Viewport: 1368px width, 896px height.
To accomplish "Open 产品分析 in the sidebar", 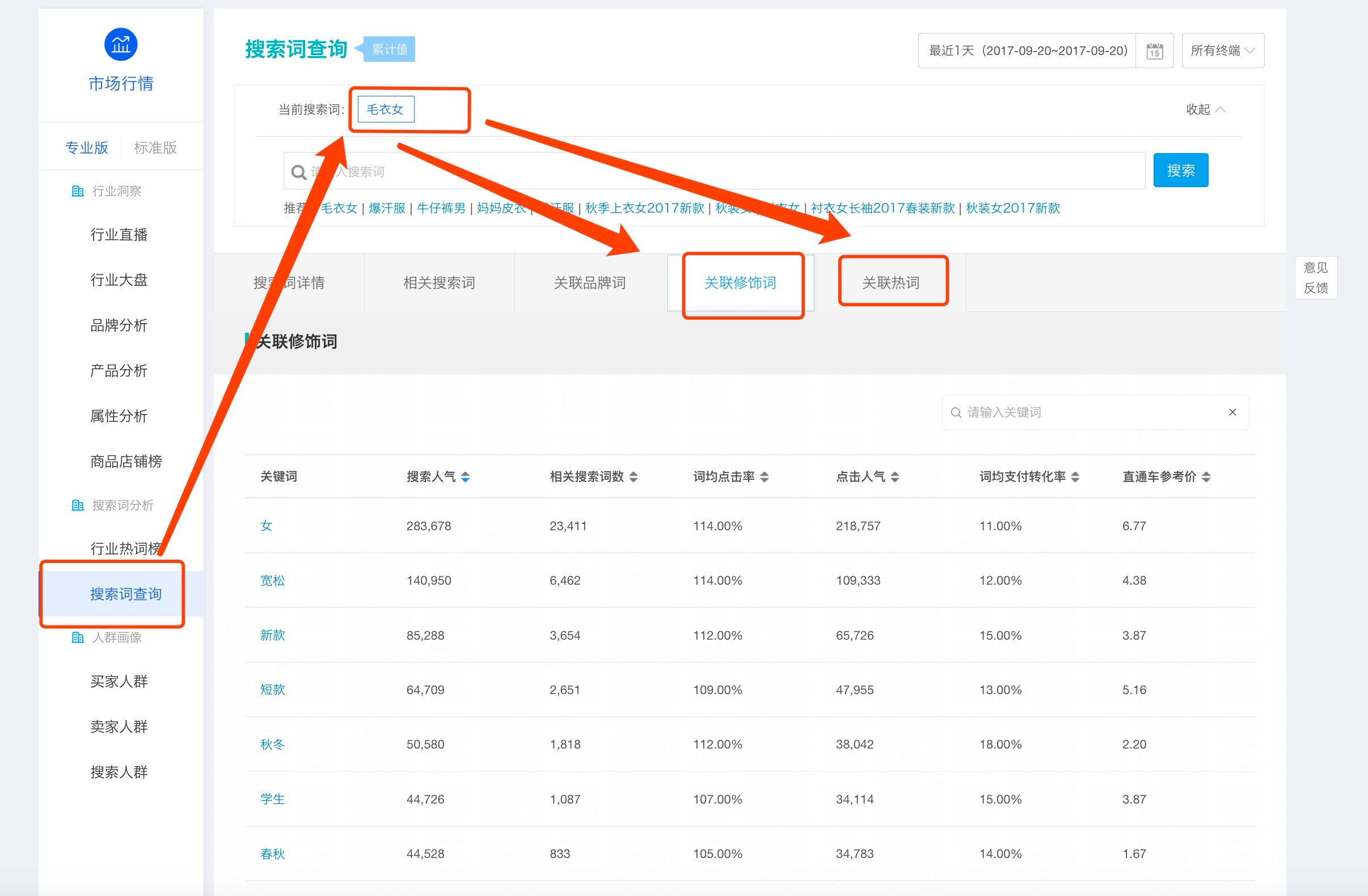I will [x=119, y=371].
